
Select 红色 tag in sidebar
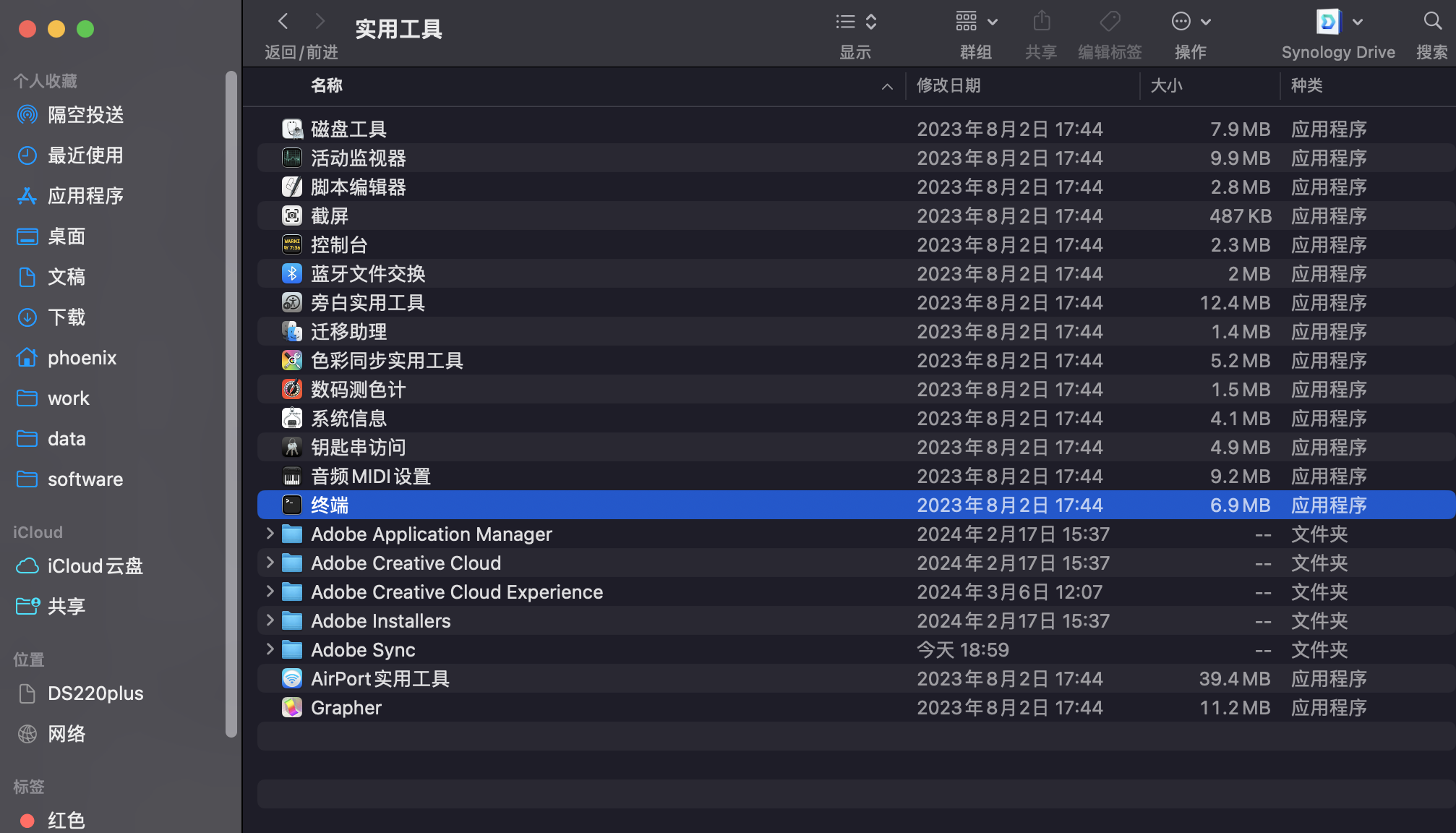tap(65, 818)
